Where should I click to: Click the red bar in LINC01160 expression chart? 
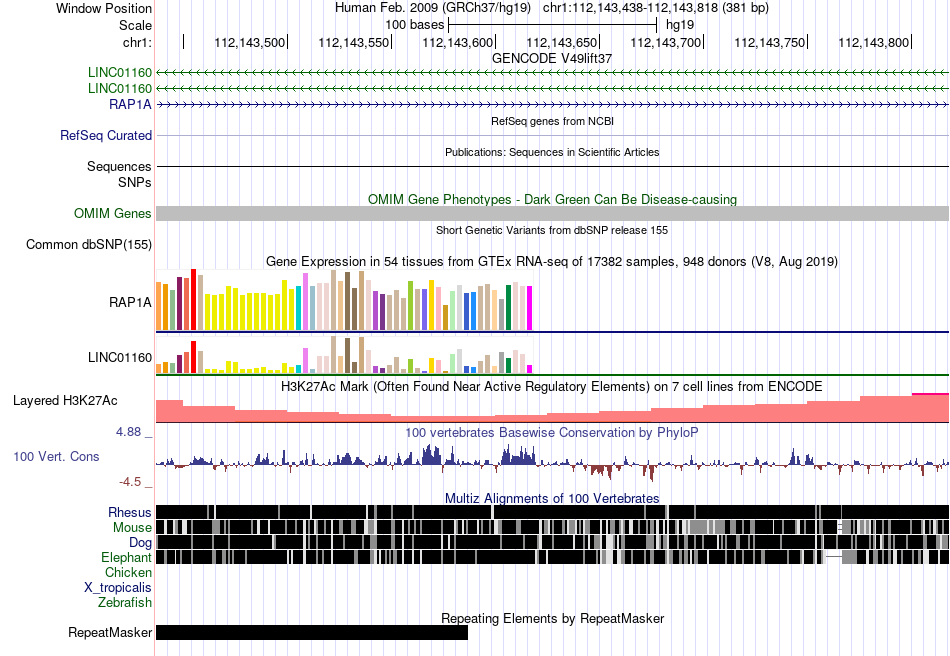pos(193,357)
